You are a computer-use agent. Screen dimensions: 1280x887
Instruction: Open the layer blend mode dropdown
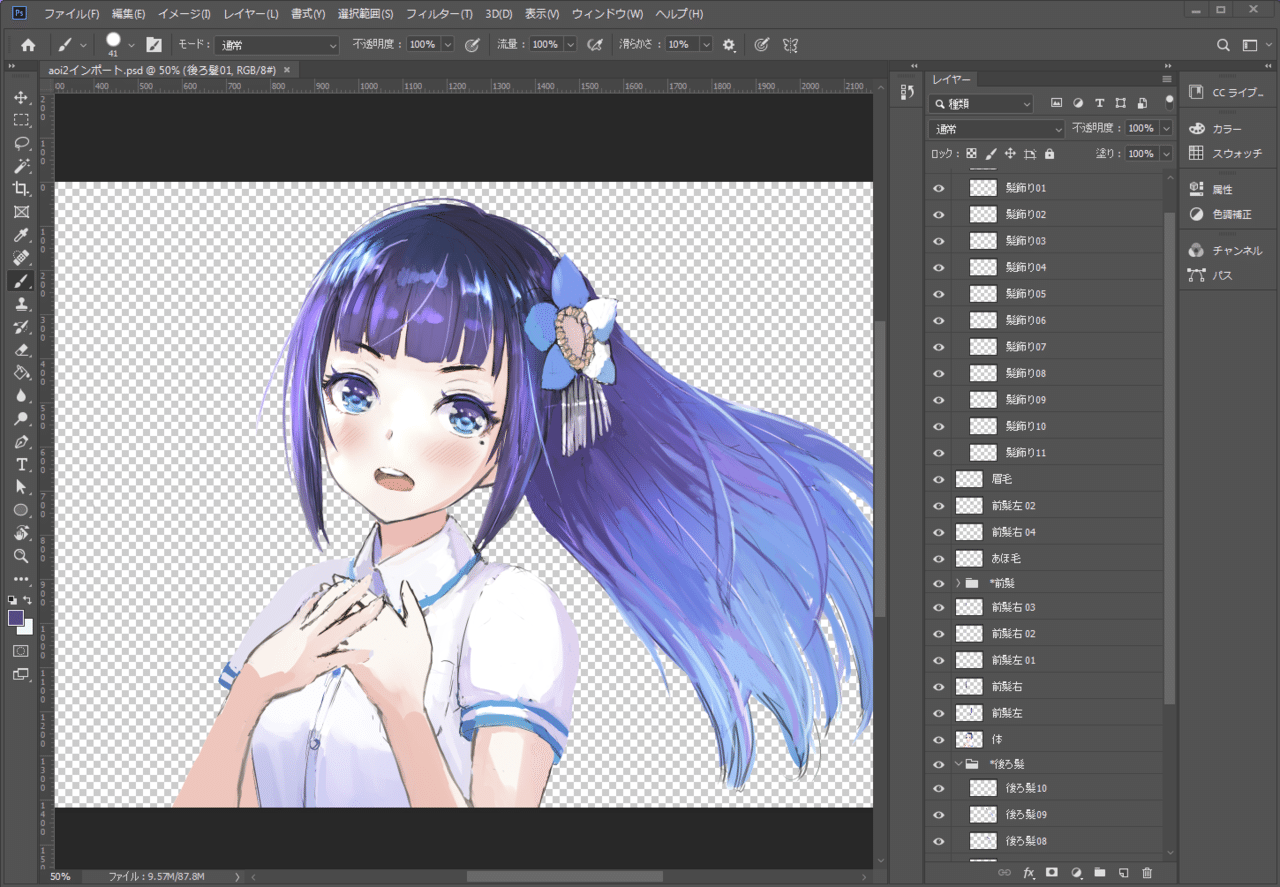point(997,129)
